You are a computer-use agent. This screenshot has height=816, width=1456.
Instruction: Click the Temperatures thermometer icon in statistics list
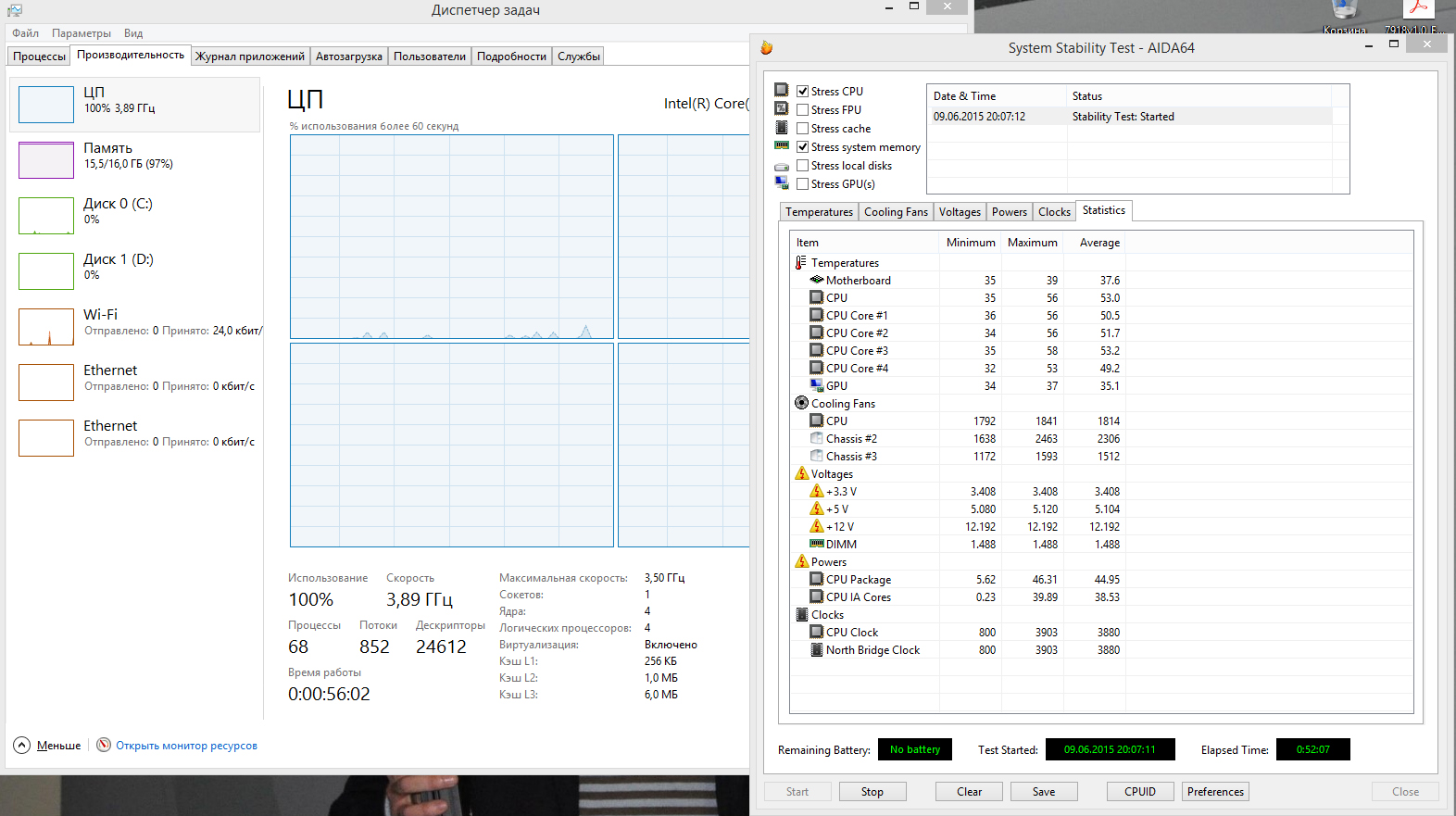pyautogui.click(x=801, y=263)
